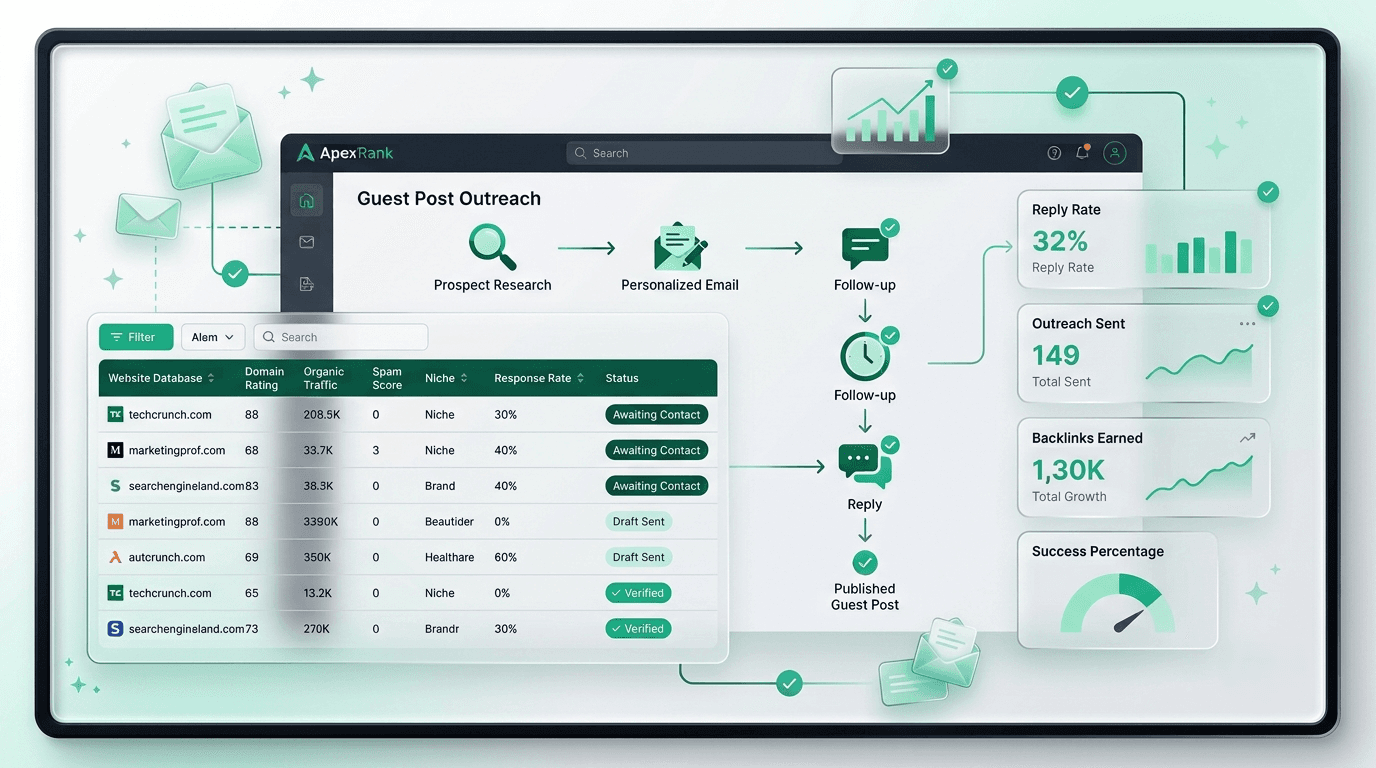
Task: Toggle the Reply Rate card checkmark
Action: pos(1268,192)
